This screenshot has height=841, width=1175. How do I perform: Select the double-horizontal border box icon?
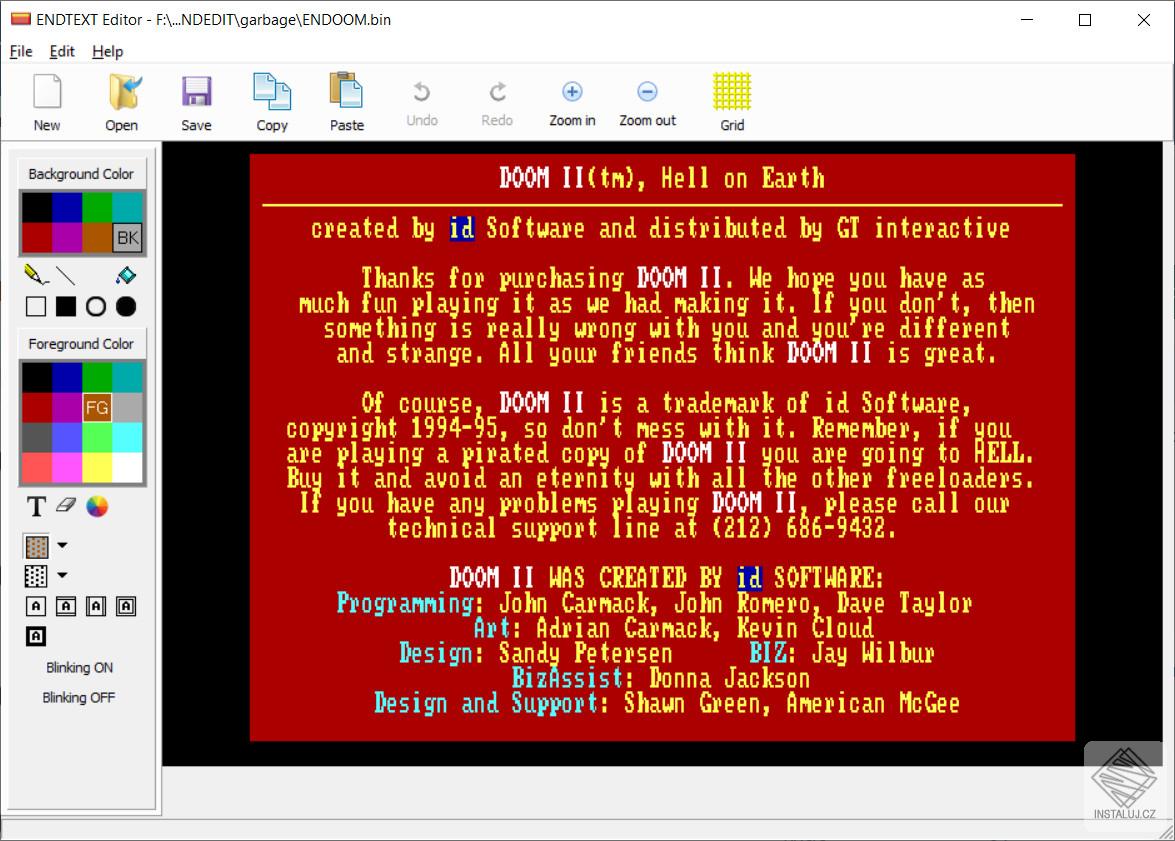pyautogui.click(x=66, y=606)
